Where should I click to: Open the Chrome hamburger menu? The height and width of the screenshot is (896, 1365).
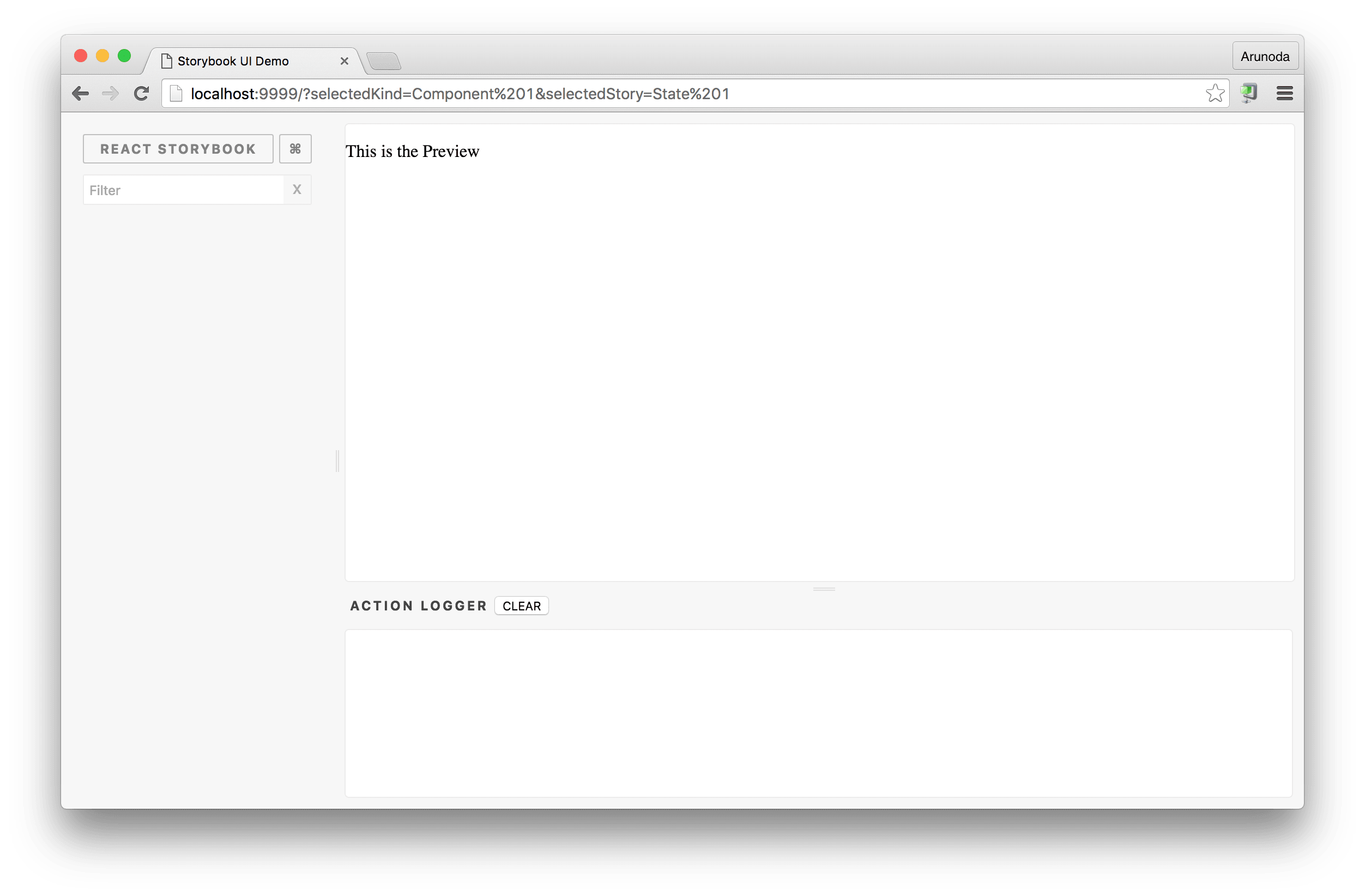click(1285, 93)
